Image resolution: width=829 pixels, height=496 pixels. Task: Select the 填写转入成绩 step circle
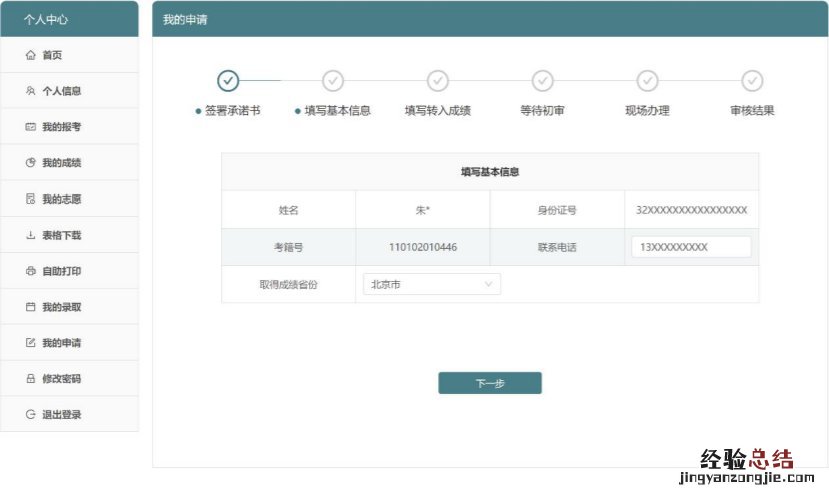pos(438,80)
